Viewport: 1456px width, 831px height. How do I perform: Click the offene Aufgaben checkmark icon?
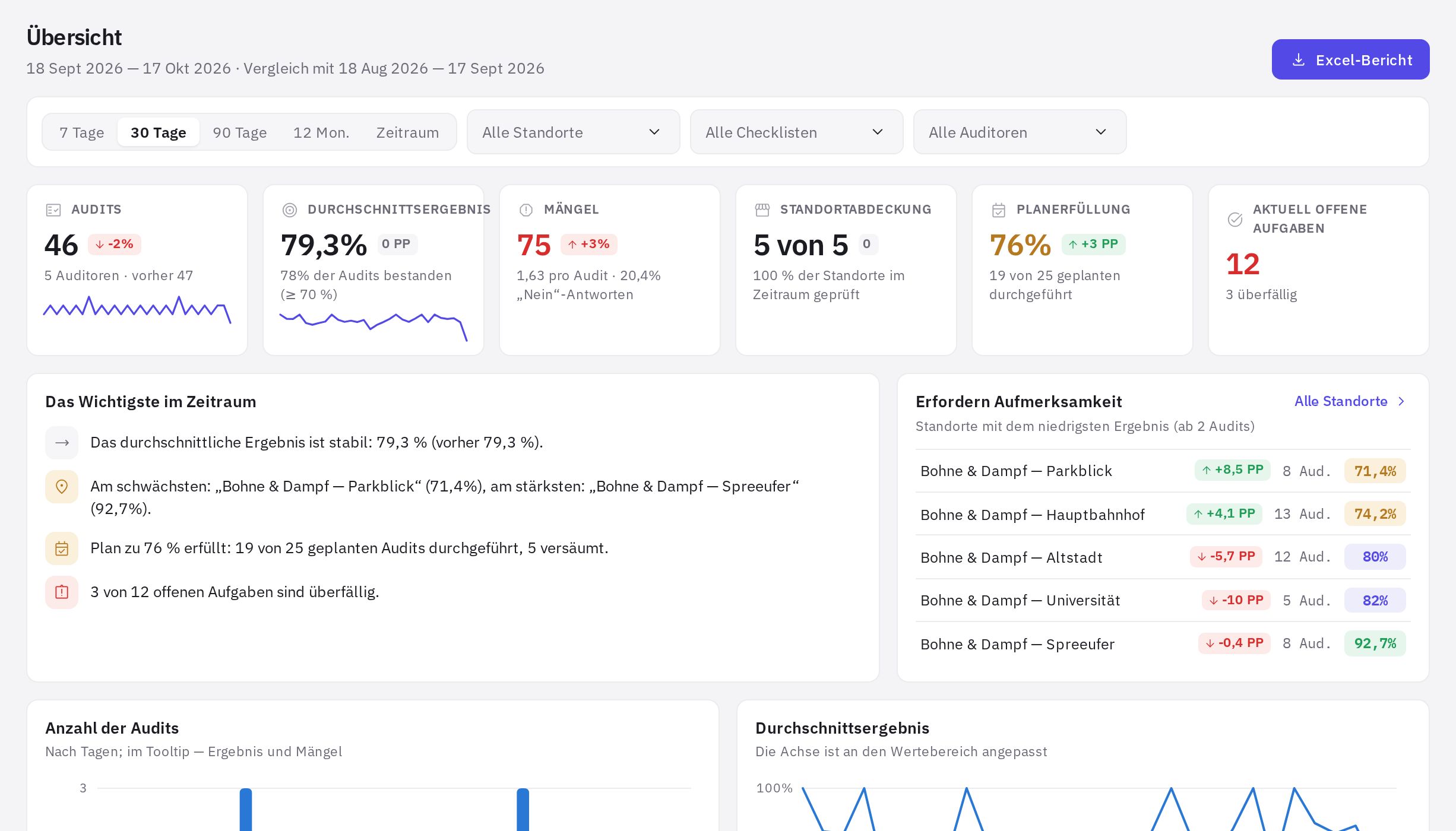pyautogui.click(x=1235, y=220)
